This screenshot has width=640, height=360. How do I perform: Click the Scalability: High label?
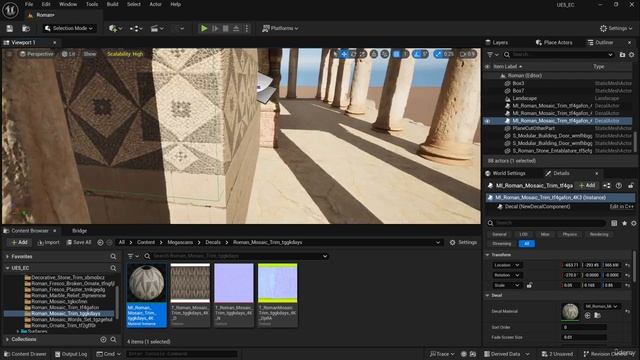(x=125, y=54)
